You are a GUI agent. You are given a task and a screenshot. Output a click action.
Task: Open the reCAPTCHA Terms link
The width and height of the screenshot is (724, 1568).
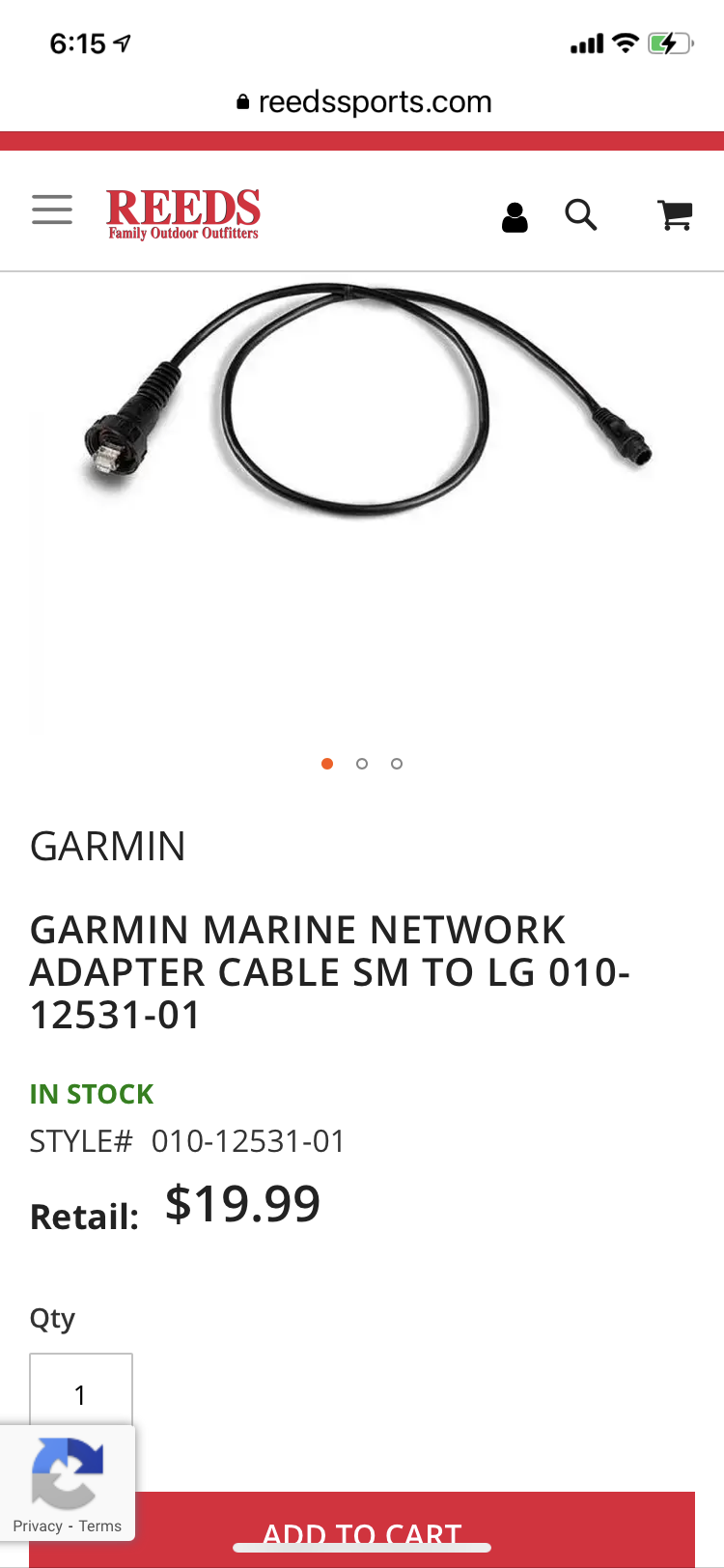(x=100, y=1526)
